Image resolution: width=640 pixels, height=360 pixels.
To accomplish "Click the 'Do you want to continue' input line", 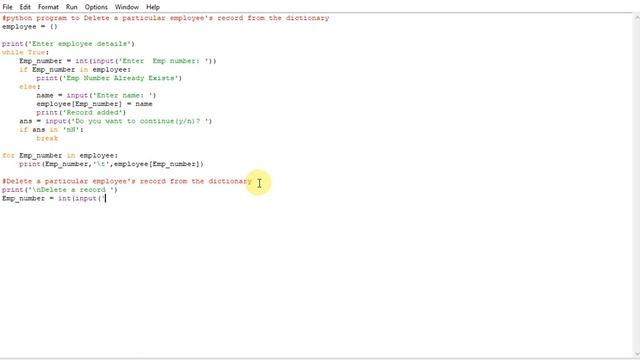I will click(116, 121).
